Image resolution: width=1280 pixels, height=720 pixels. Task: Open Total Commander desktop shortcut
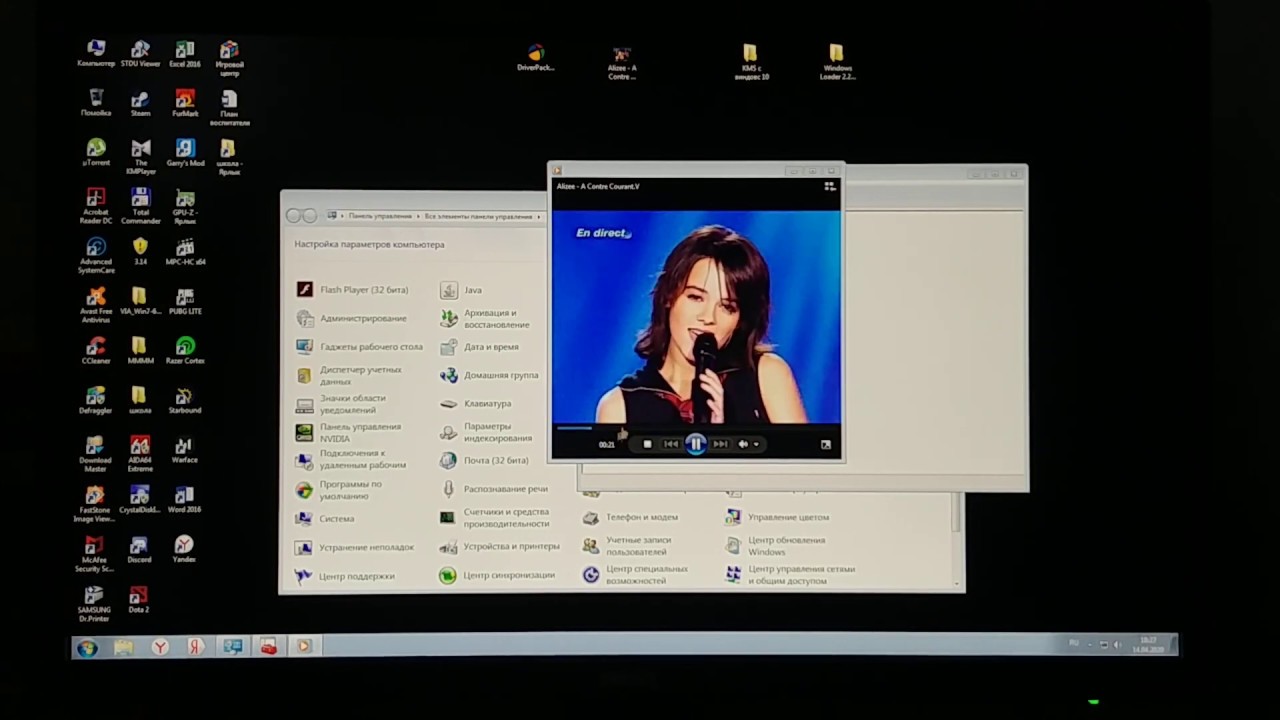coord(140,205)
